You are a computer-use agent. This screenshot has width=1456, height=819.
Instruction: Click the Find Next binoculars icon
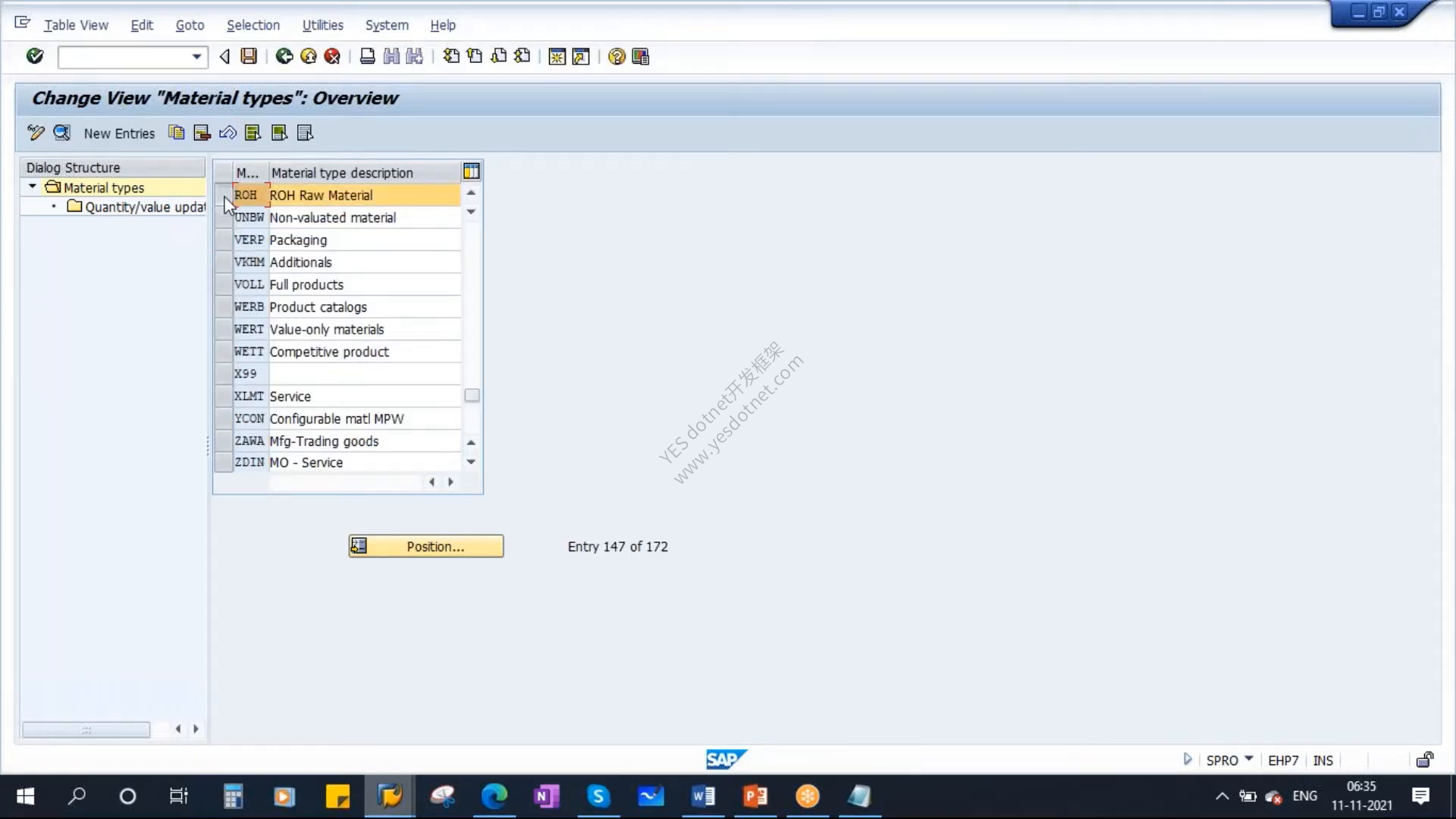click(414, 56)
